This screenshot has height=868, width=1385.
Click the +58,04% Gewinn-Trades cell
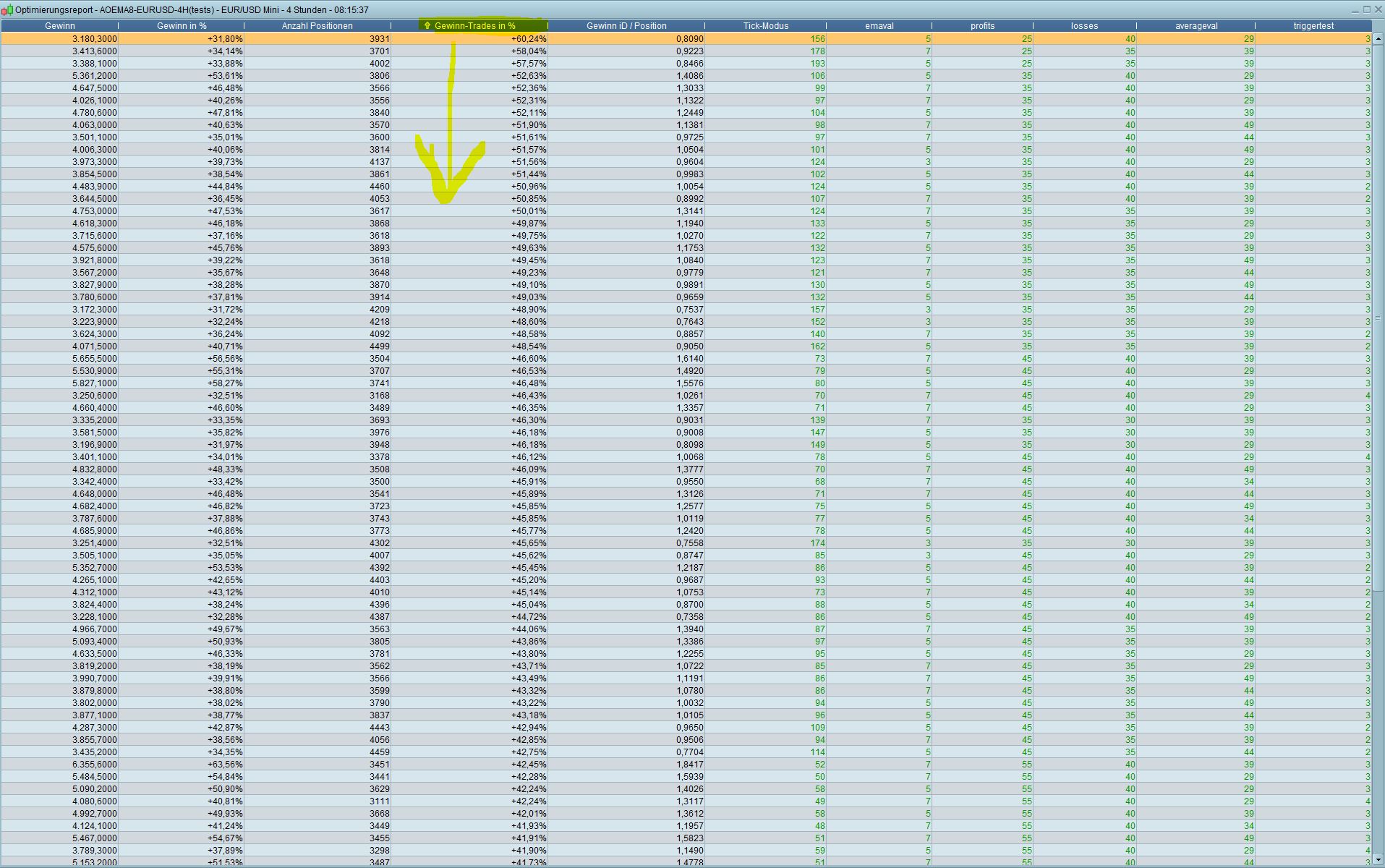click(469, 51)
